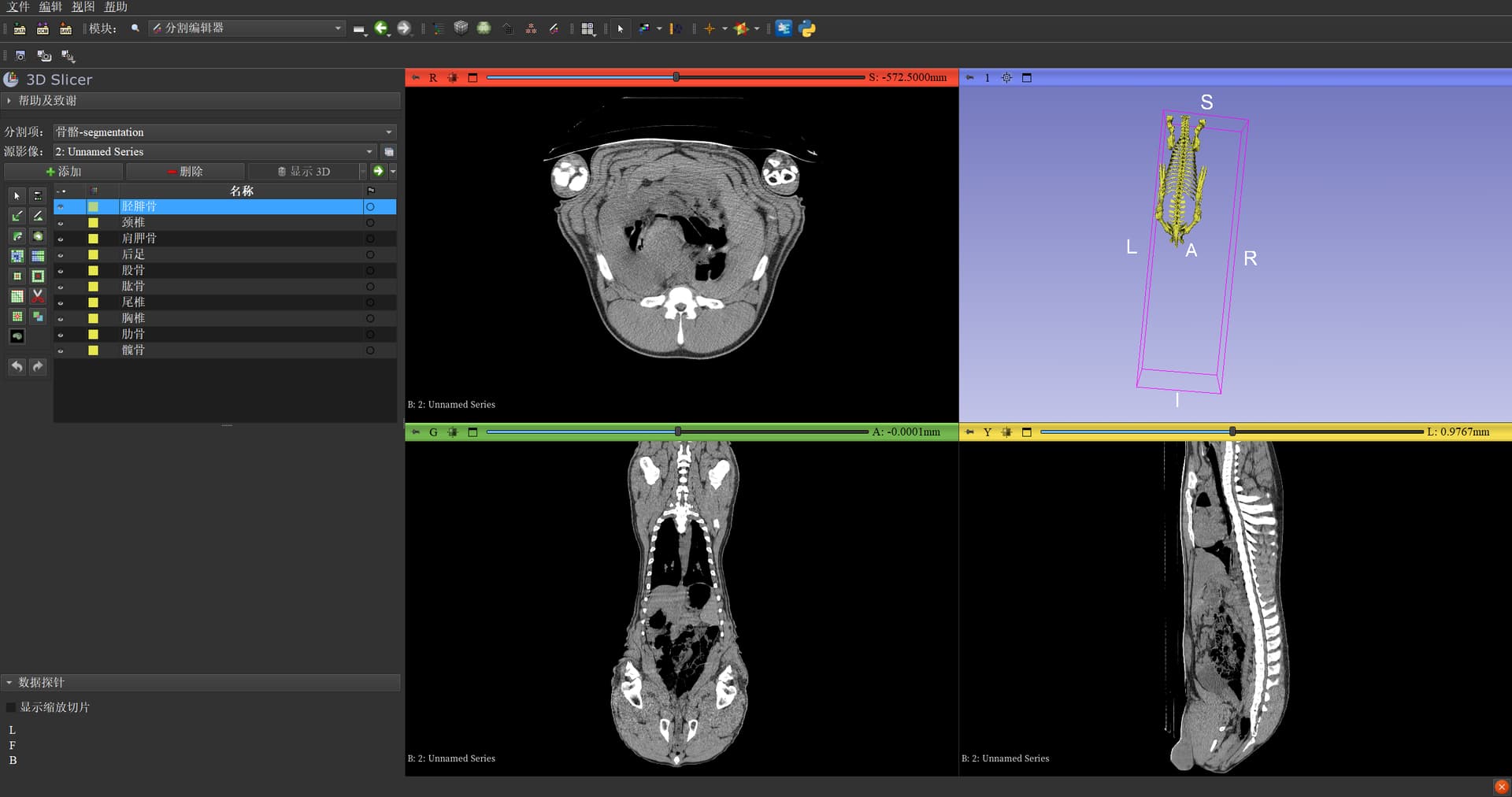Open the Python console from toolbar
Image resolution: width=1512 pixels, height=797 pixels.
click(807, 29)
